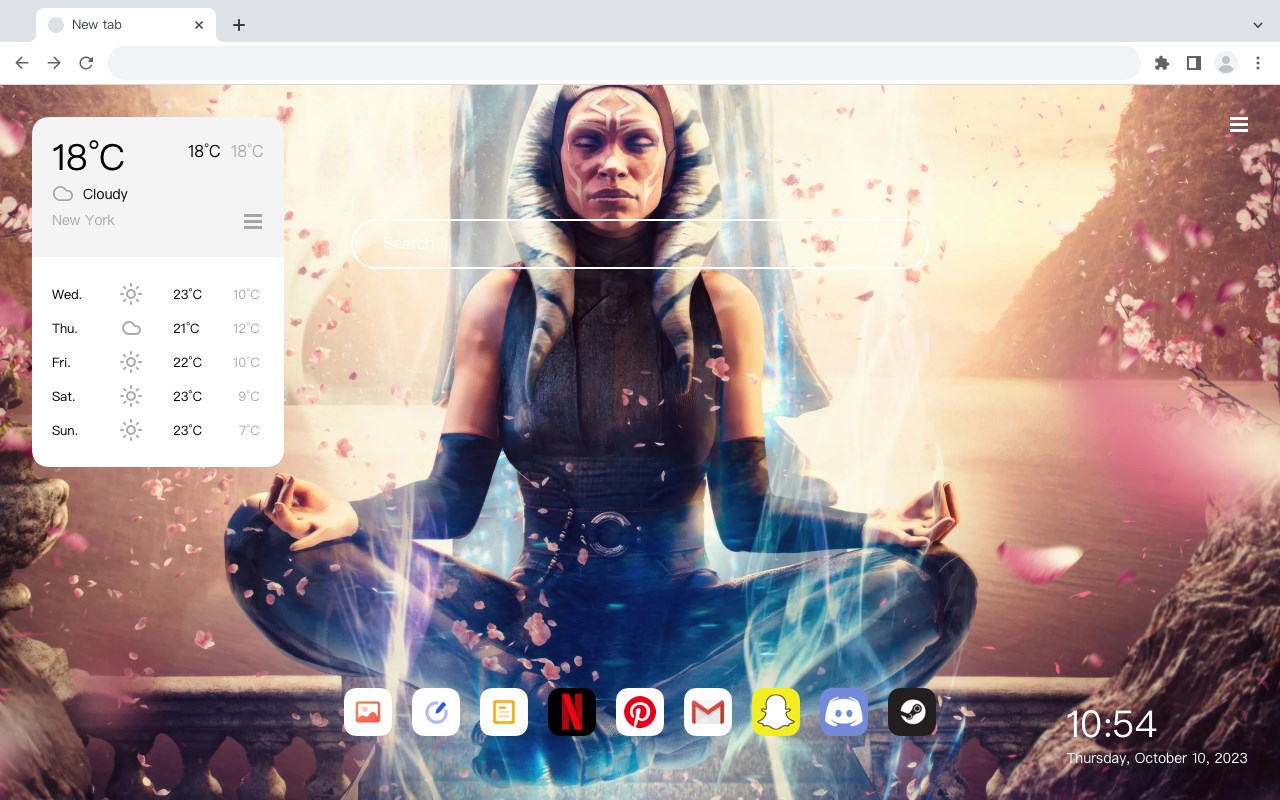Image resolution: width=1280 pixels, height=800 pixels.
Task: Open Chrome's three-dot menu
Action: (1258, 63)
